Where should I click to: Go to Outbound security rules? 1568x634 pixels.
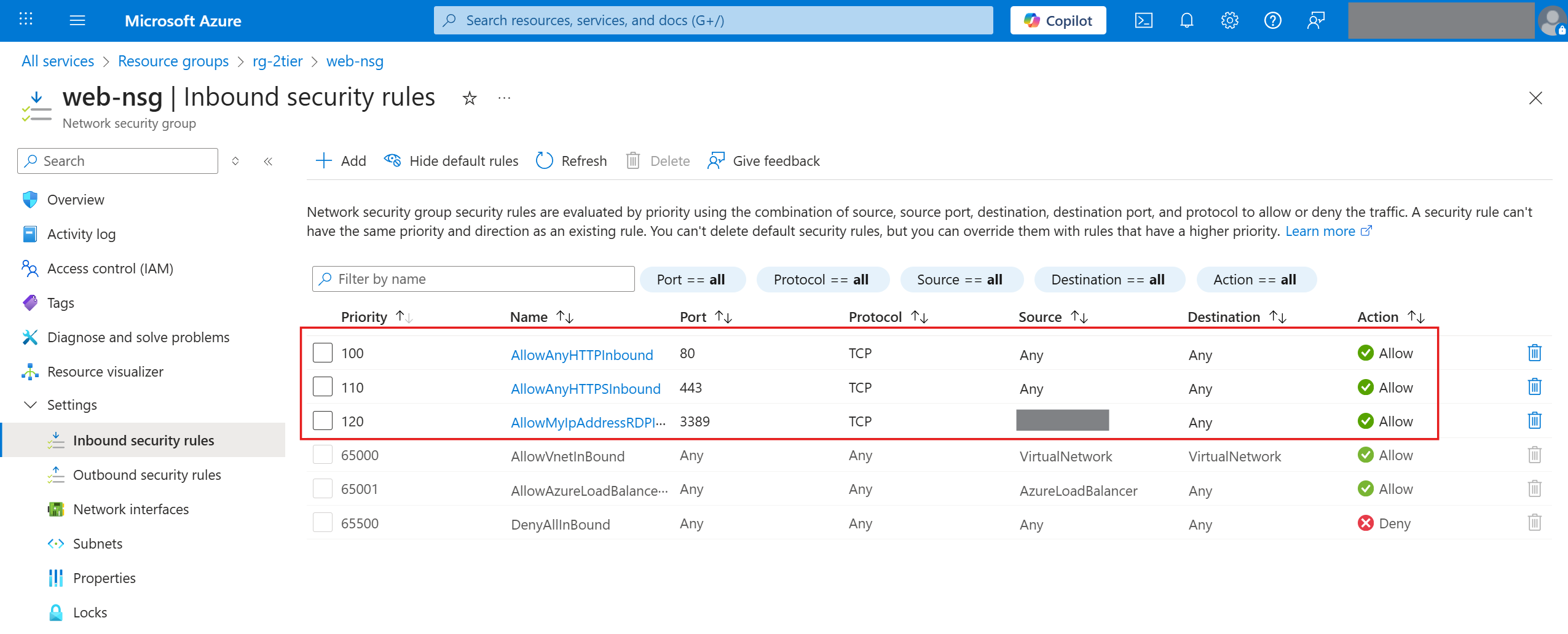(147, 475)
